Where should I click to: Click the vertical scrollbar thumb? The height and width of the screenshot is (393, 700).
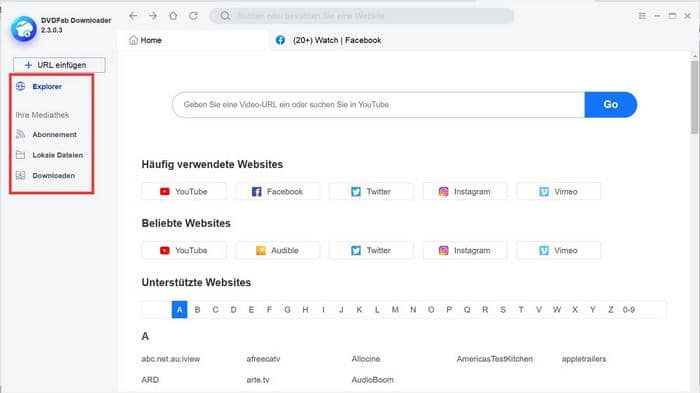[x=694, y=97]
